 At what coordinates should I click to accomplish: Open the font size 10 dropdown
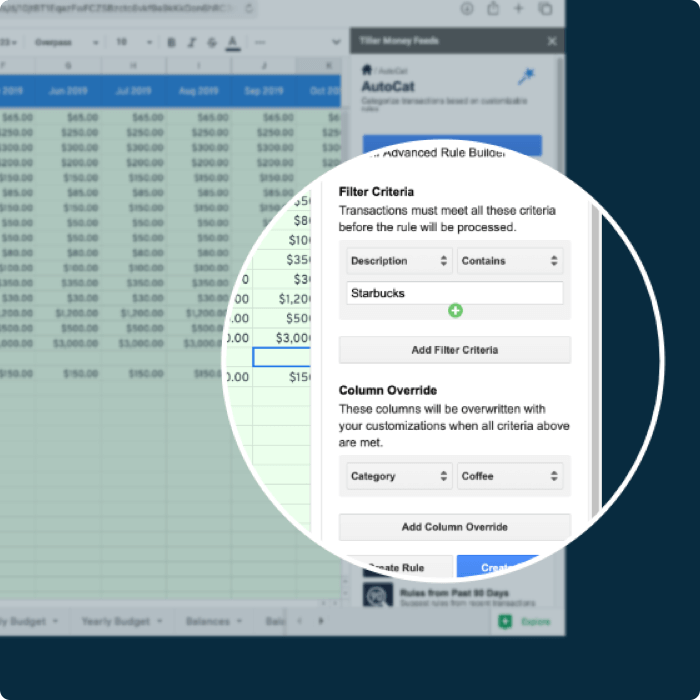click(134, 42)
